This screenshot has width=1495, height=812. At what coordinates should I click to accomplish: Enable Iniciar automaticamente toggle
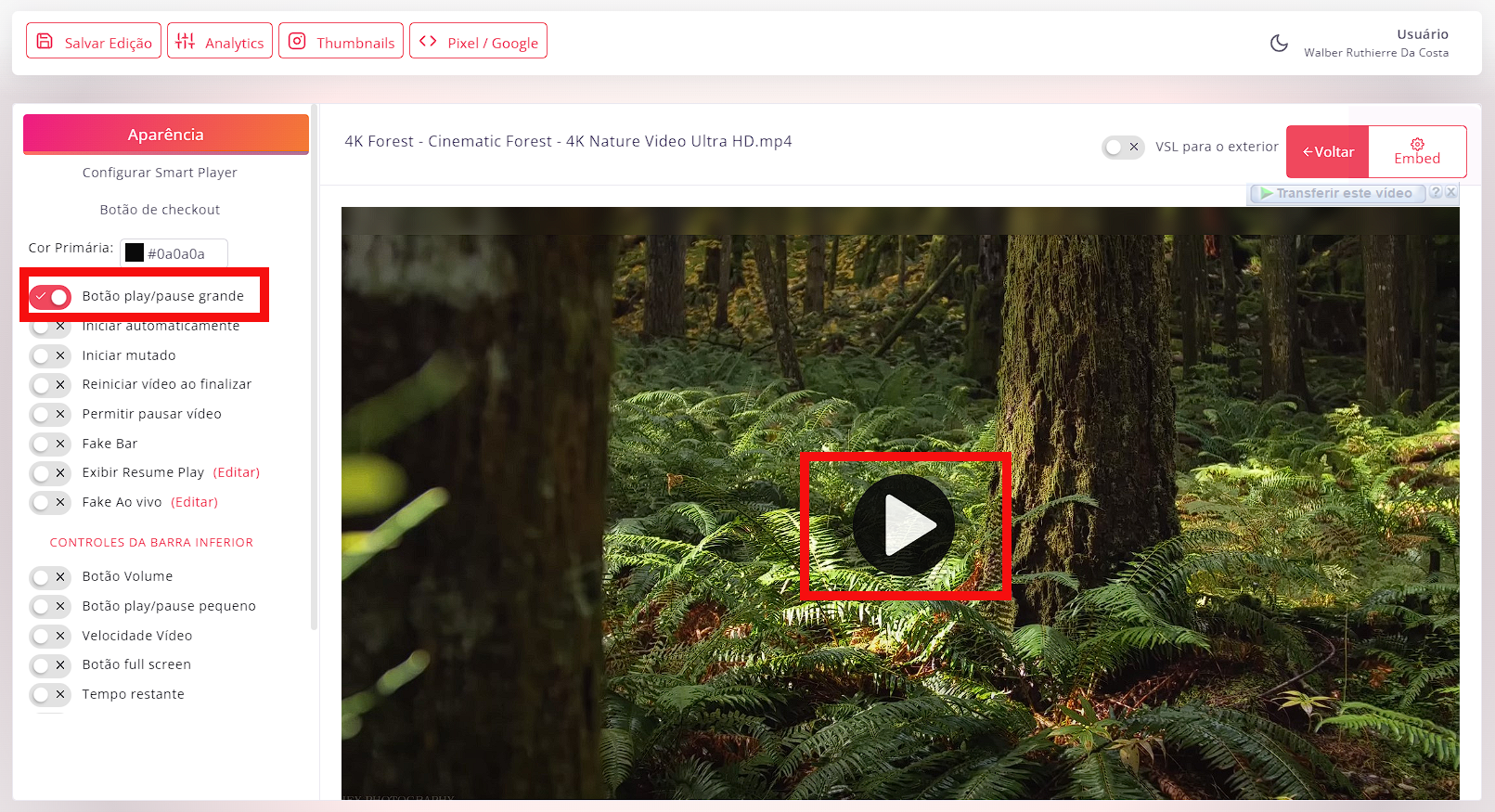(x=50, y=327)
